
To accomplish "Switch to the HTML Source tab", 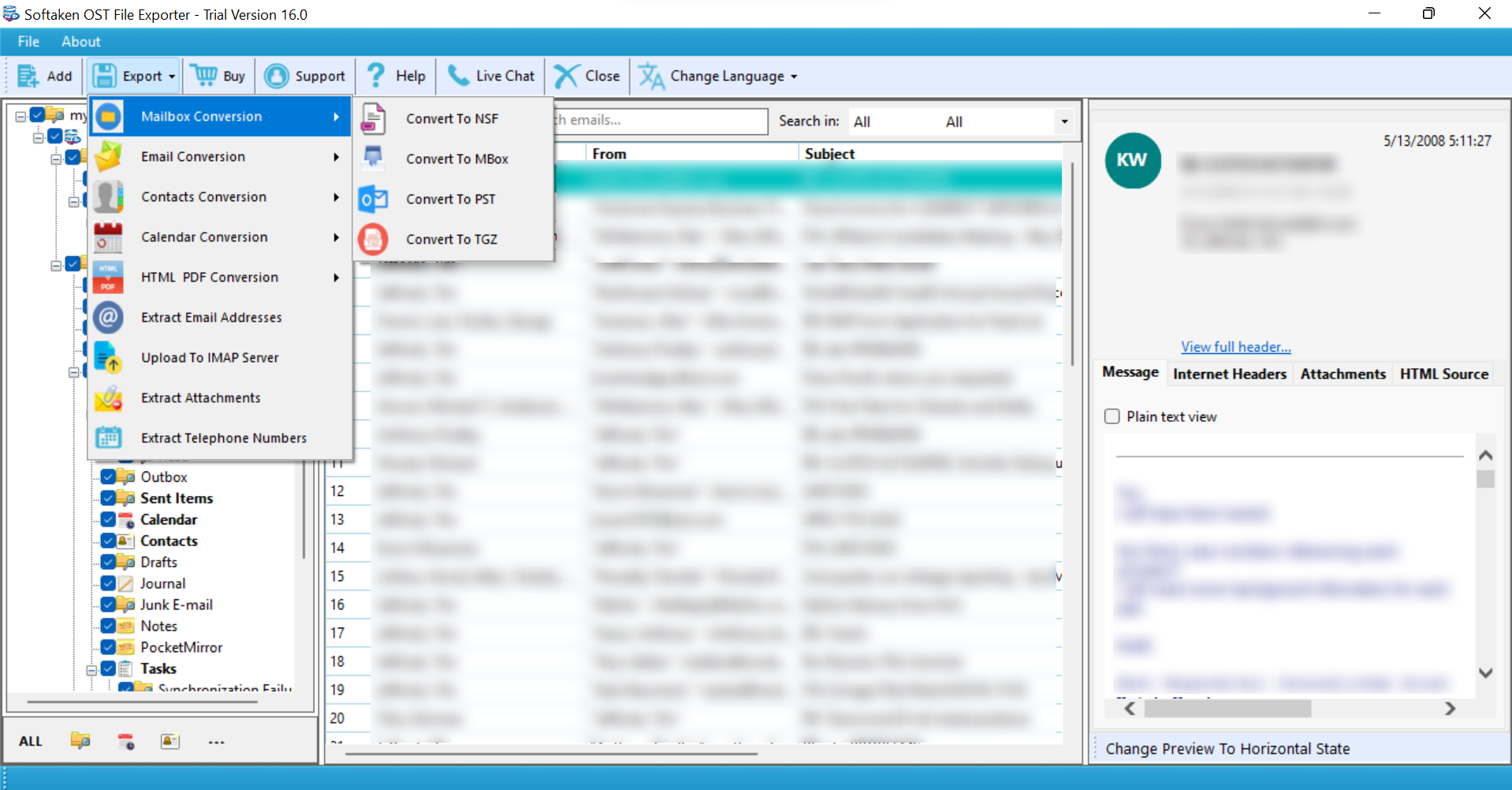I will (1443, 374).
